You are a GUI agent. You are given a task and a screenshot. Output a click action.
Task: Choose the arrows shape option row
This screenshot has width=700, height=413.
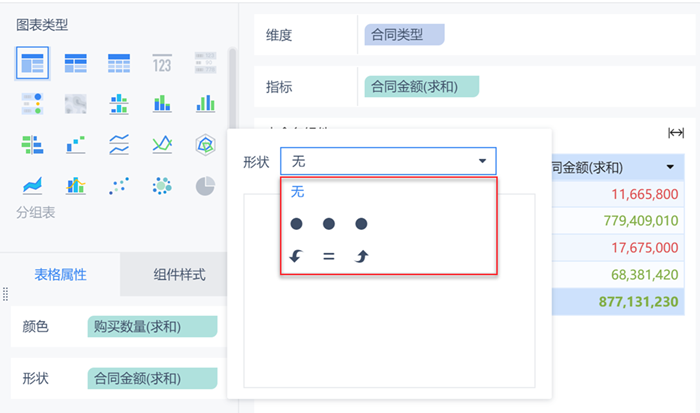pos(329,256)
